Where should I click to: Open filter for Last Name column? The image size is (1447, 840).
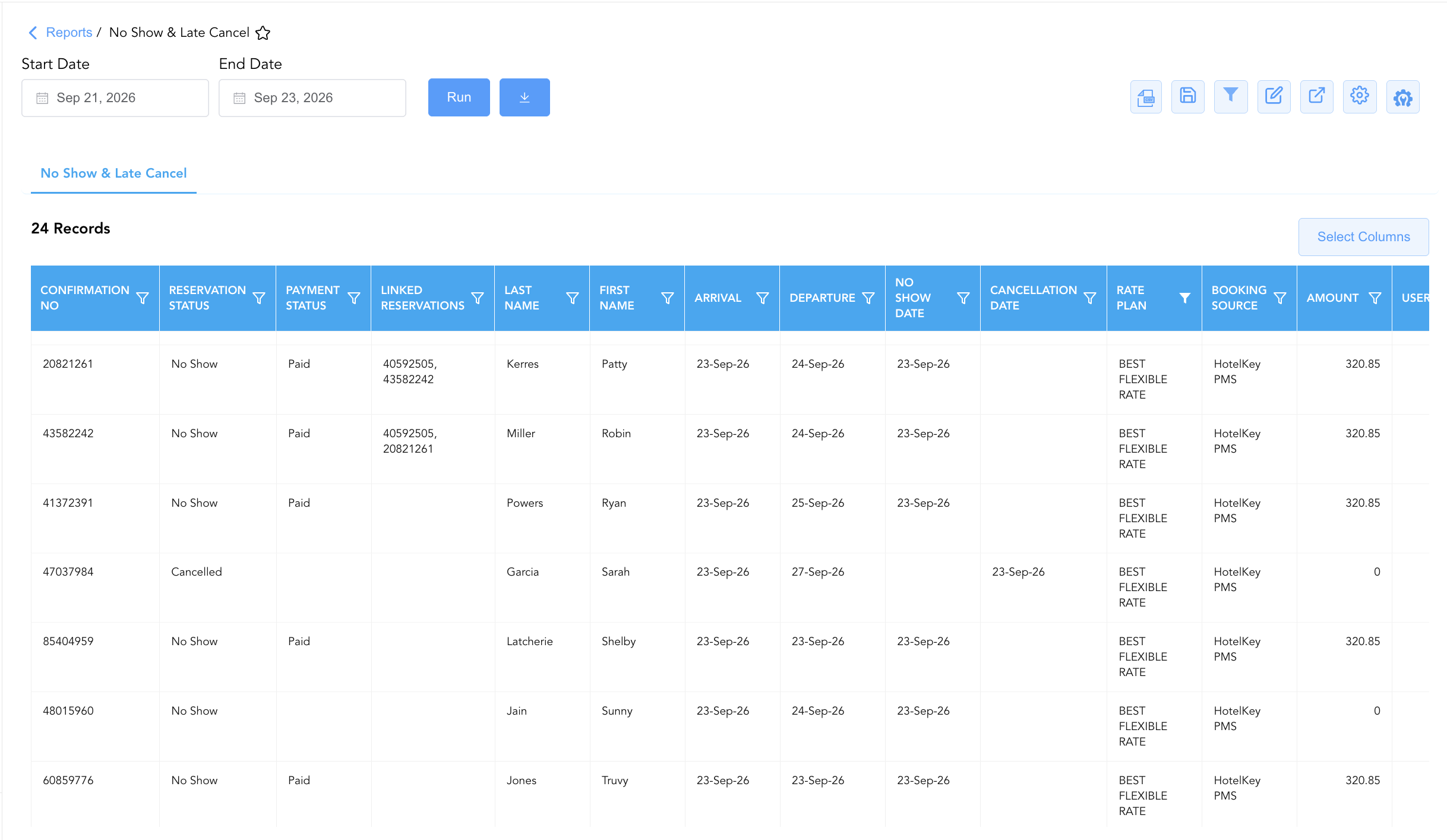coord(573,298)
